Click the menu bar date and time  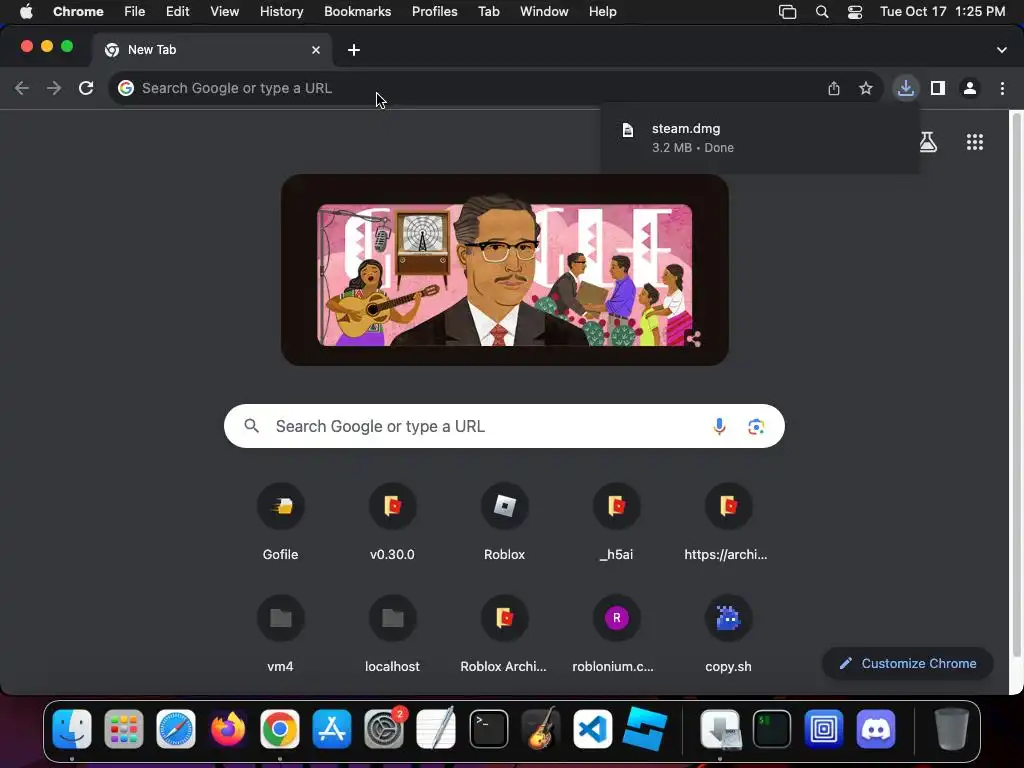click(942, 12)
